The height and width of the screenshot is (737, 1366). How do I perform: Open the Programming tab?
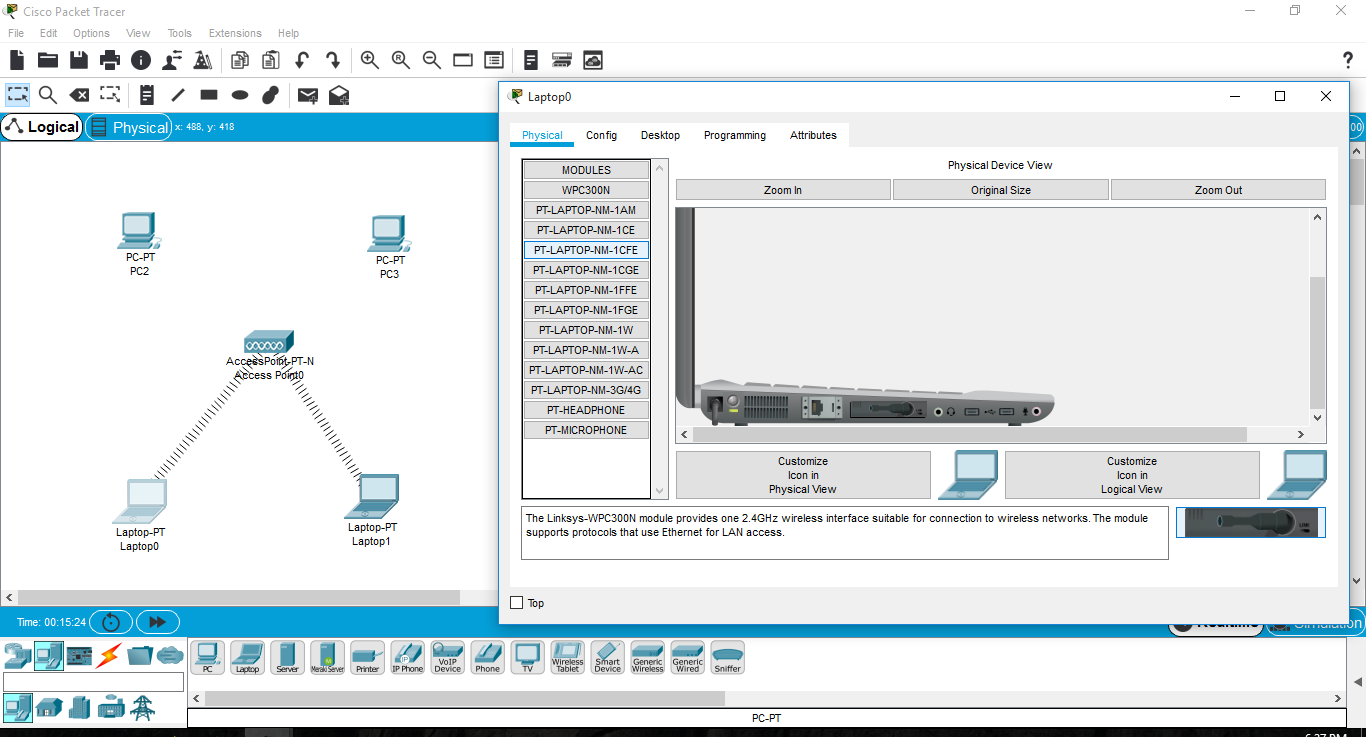coord(735,135)
